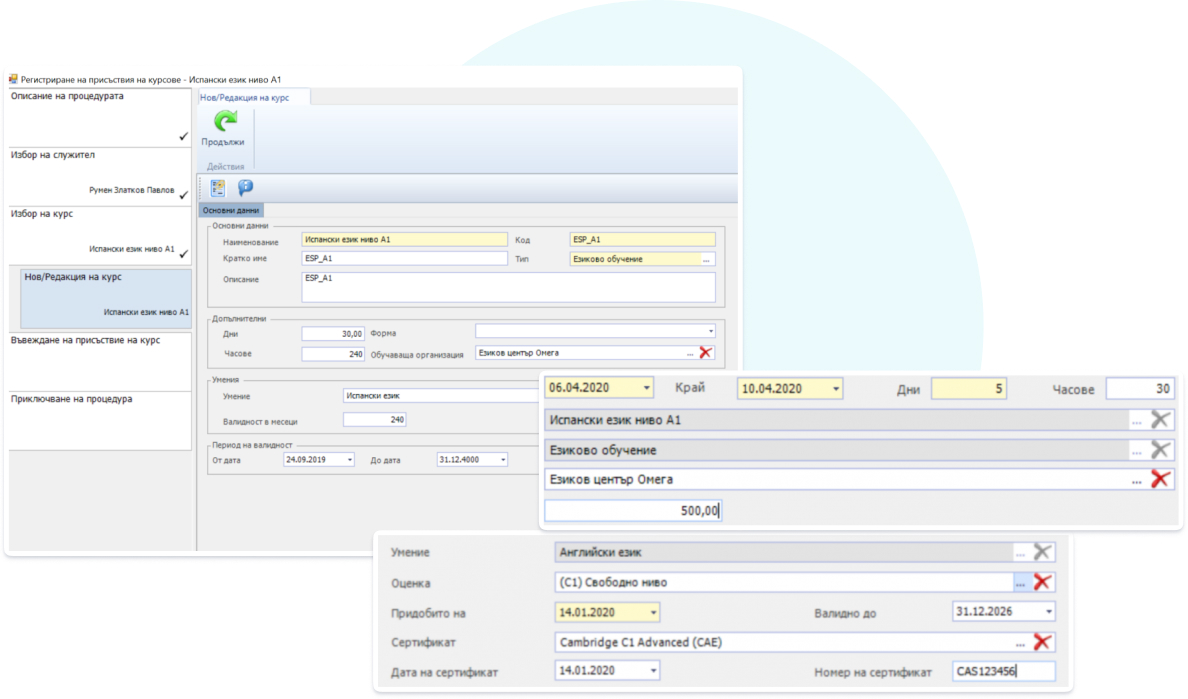
Task: Click the Наименование field Испански език ниво А1
Action: [x=405, y=239]
